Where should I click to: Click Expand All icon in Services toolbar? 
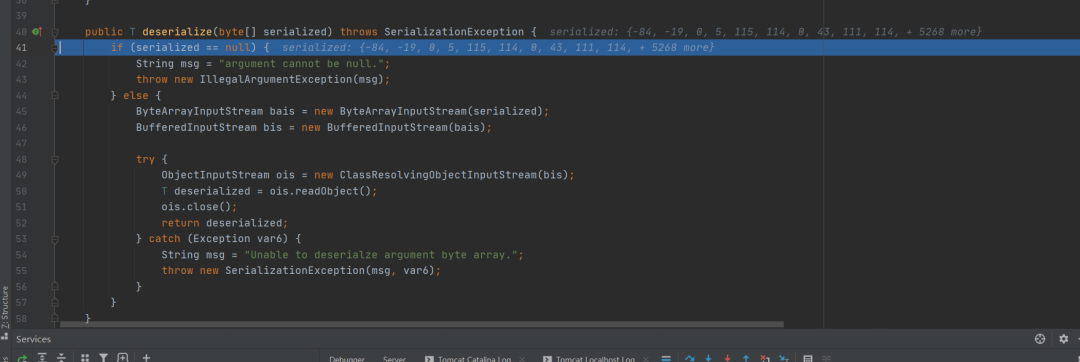point(42,358)
